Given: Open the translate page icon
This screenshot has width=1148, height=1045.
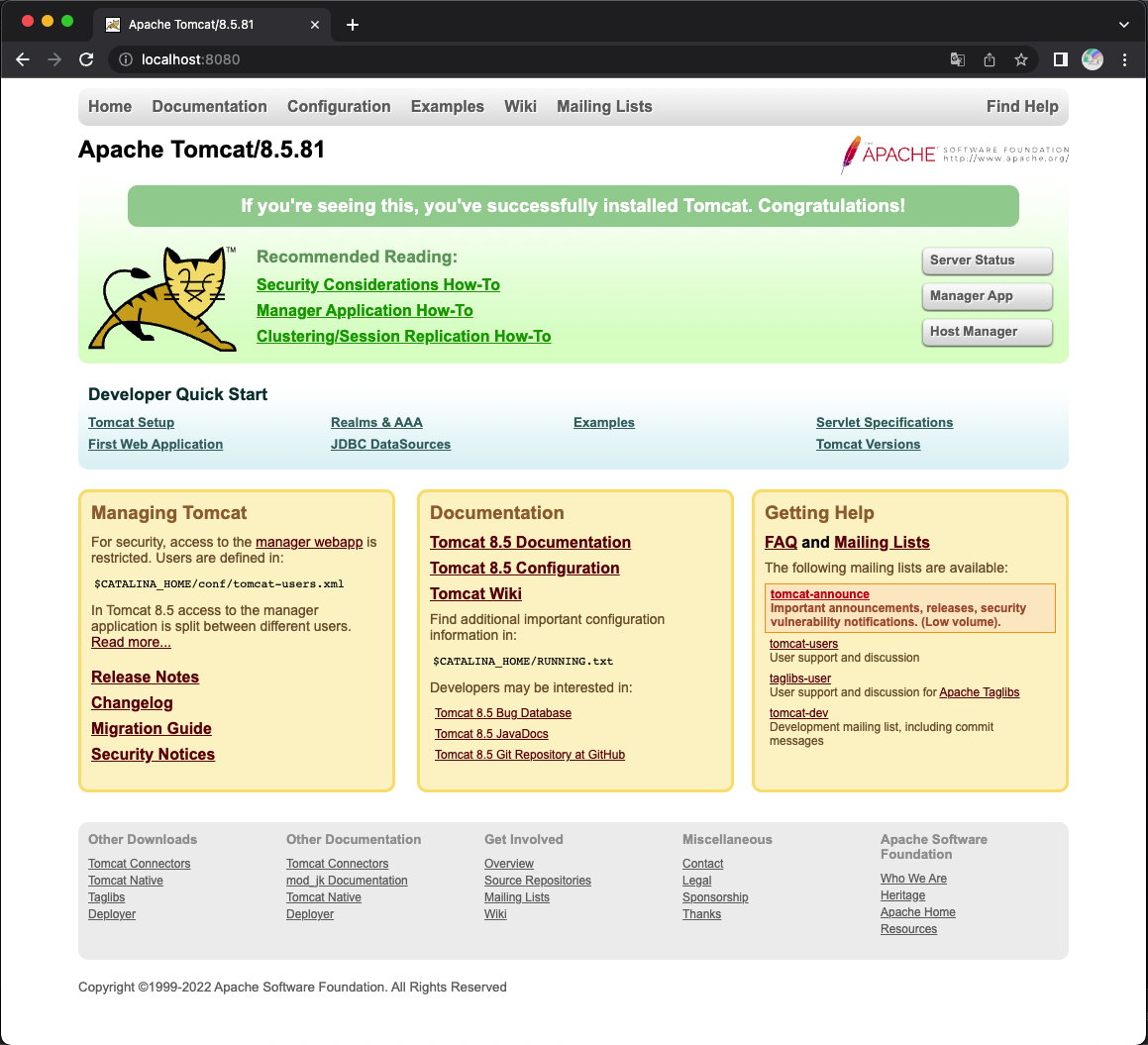Looking at the screenshot, I should pos(957,59).
